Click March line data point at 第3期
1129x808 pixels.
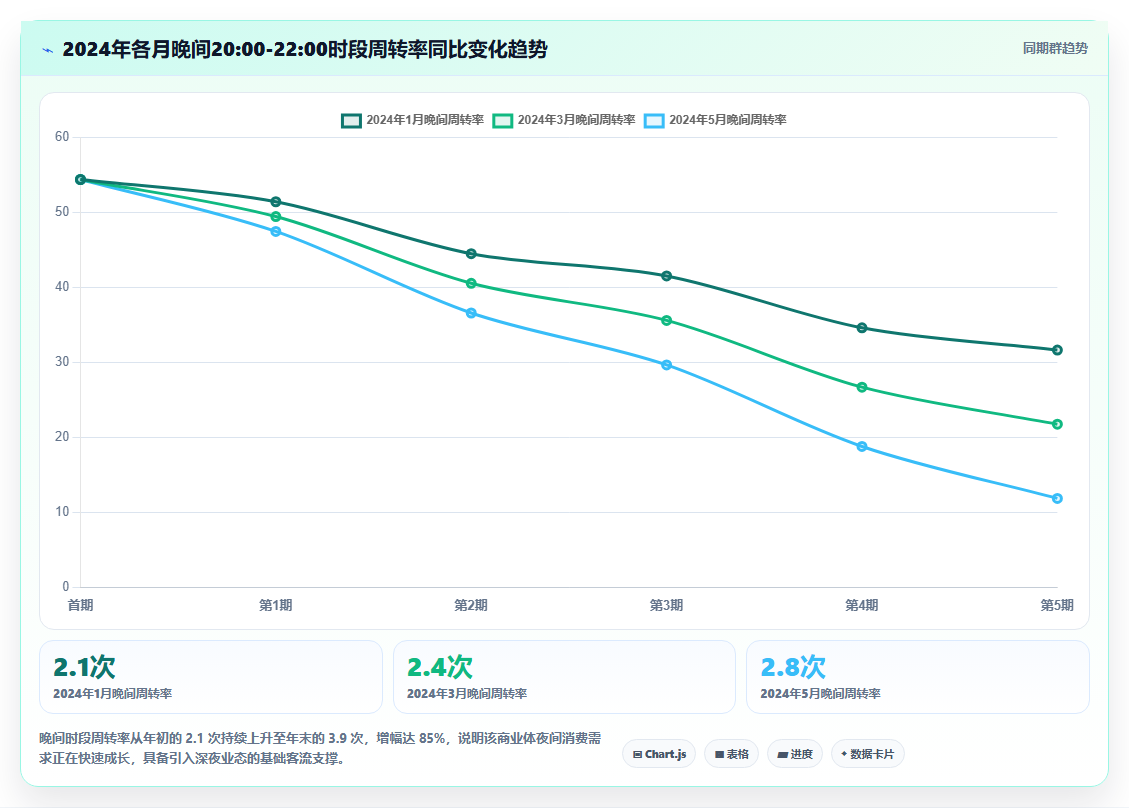coord(667,320)
